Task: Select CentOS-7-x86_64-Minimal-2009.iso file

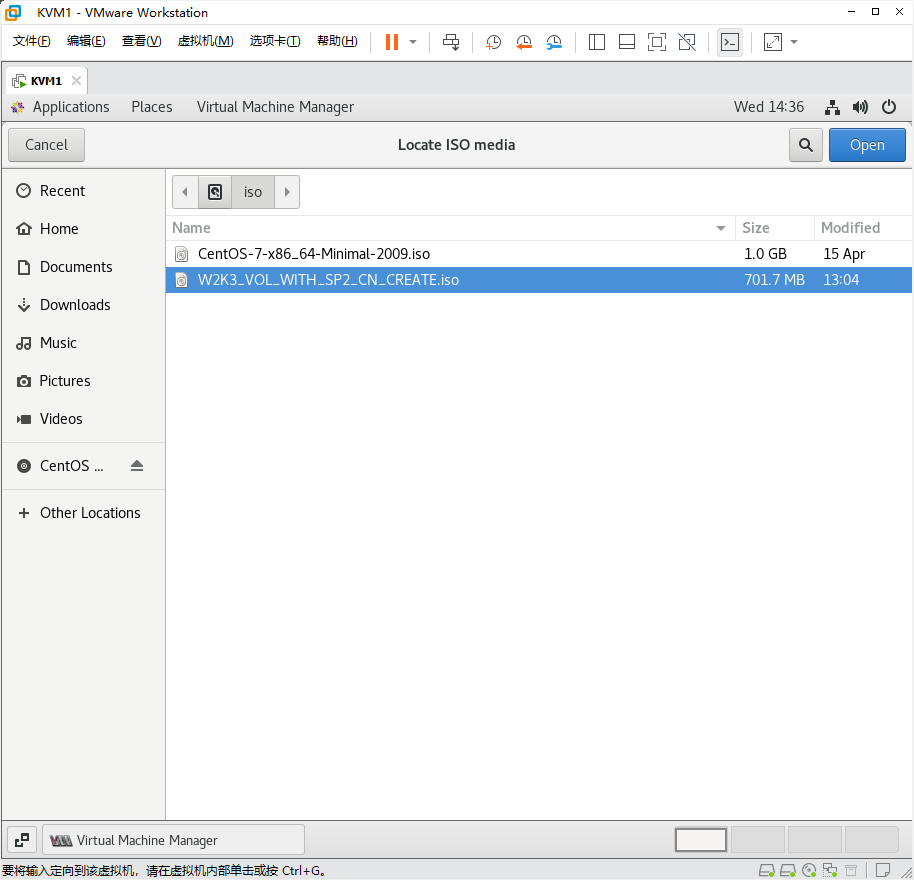Action: (539, 254)
